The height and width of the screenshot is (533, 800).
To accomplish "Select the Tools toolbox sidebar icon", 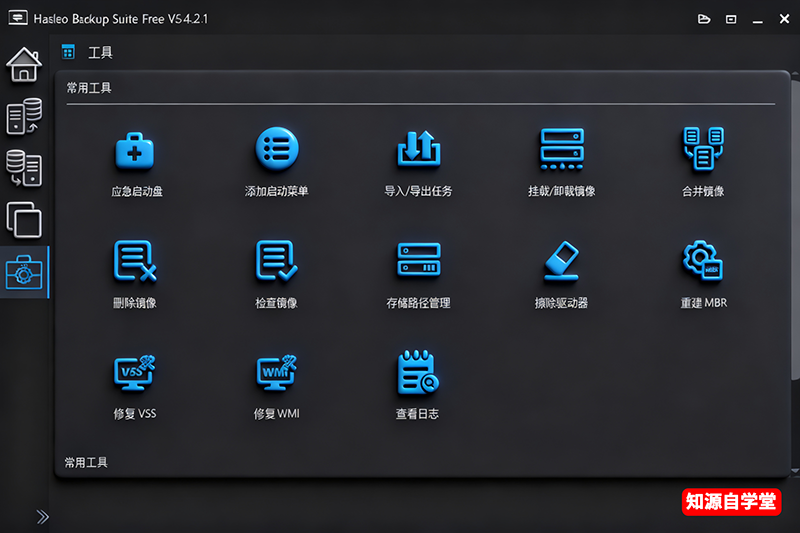I will point(24,272).
